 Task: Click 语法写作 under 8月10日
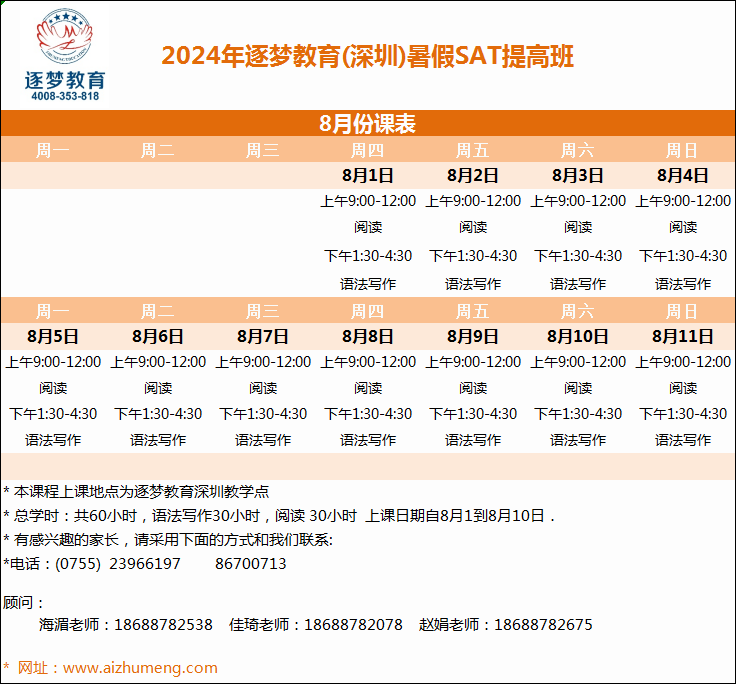pyautogui.click(x=578, y=440)
